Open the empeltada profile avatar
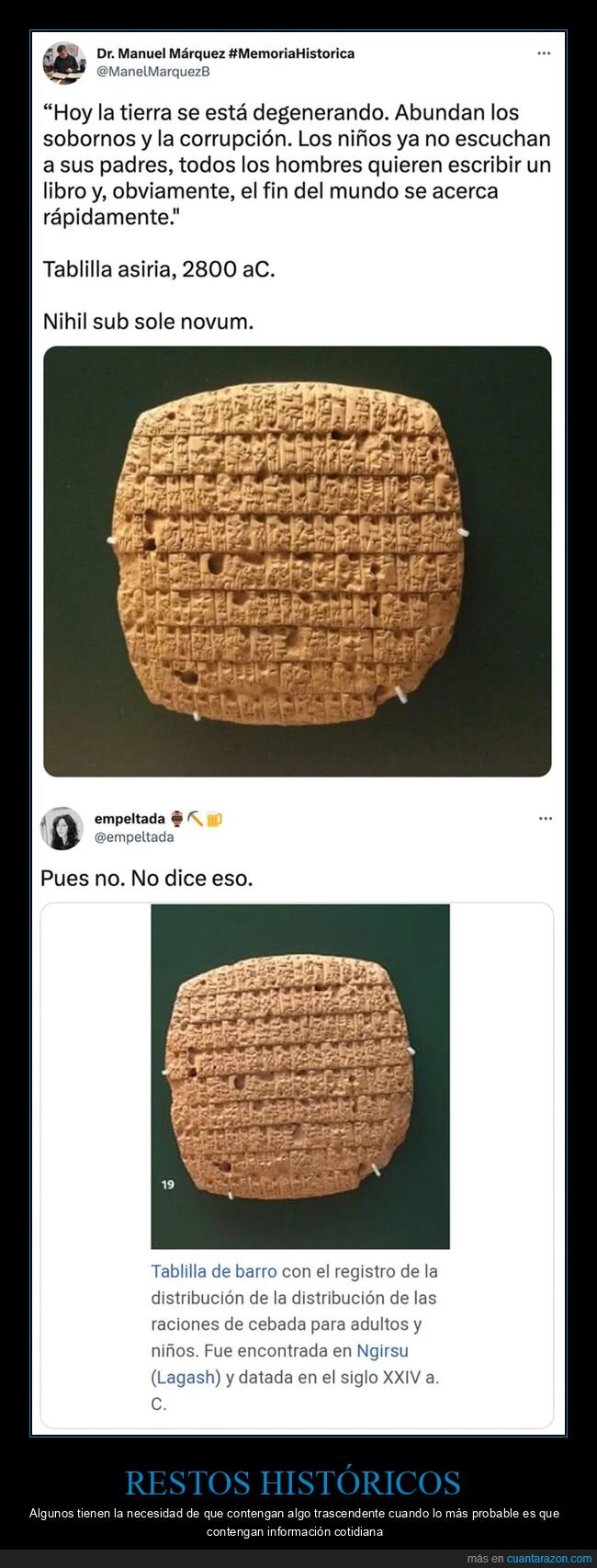The height and width of the screenshot is (1568, 597). point(62,828)
